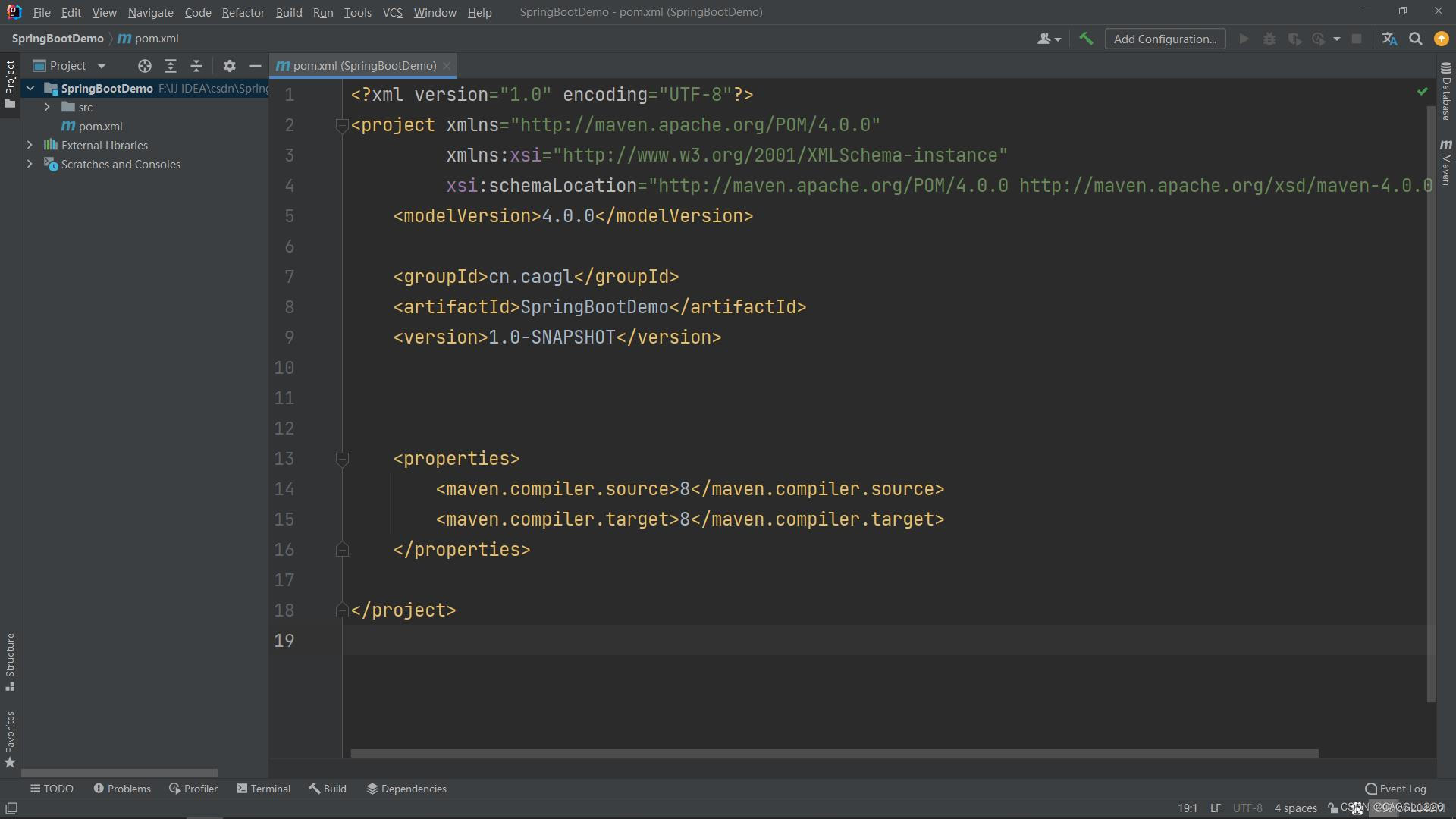Open the run options dropdown arrow beside Profile
The width and height of the screenshot is (1456, 819).
pyautogui.click(x=1337, y=39)
